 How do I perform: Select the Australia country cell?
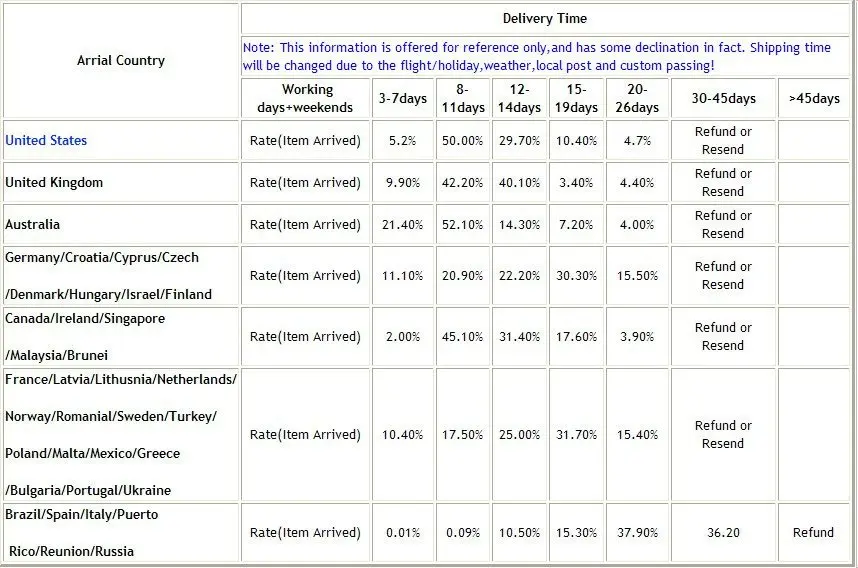tap(121, 224)
